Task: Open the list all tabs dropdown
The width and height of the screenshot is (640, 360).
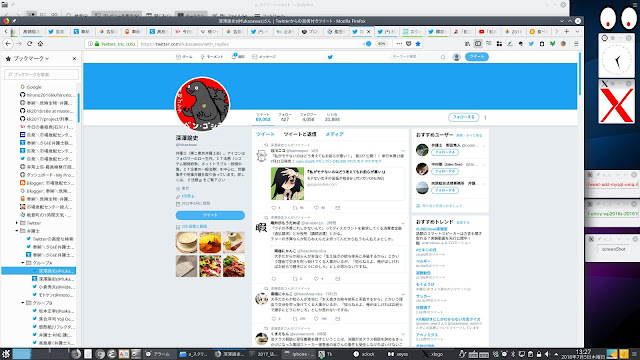Action: (x=577, y=31)
